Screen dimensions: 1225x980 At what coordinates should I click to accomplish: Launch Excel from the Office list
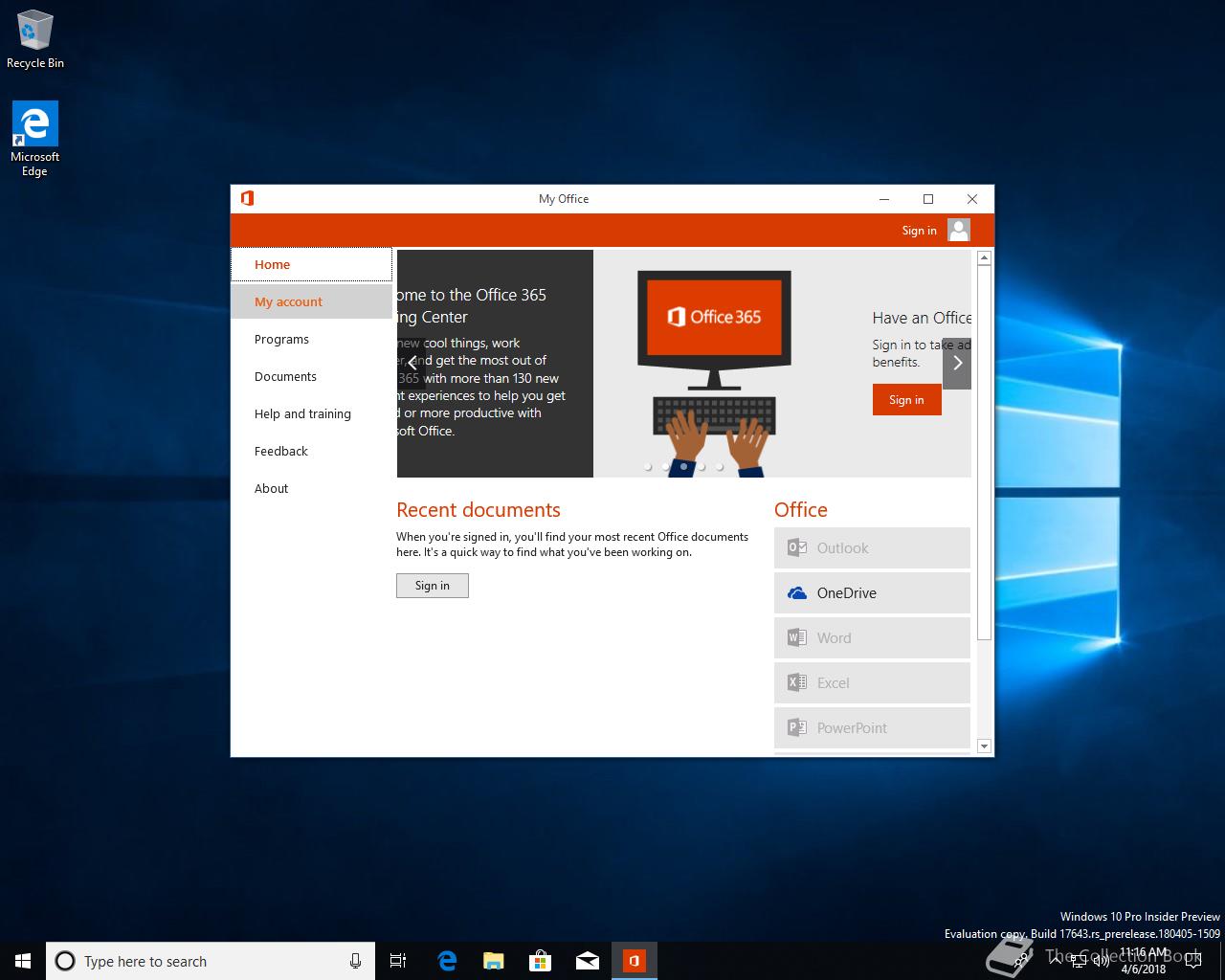[x=872, y=683]
